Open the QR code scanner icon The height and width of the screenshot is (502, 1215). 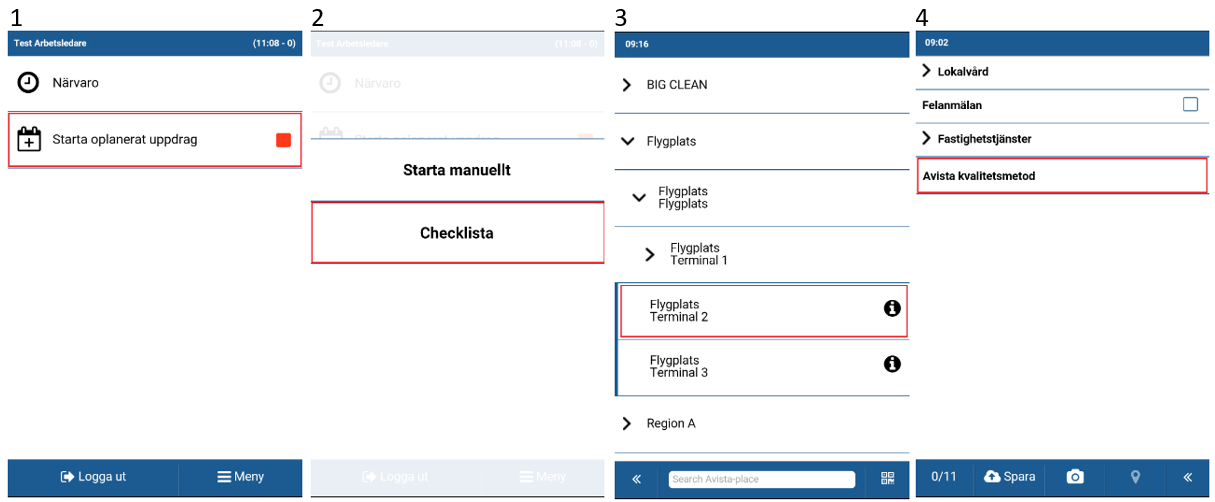[x=888, y=479]
